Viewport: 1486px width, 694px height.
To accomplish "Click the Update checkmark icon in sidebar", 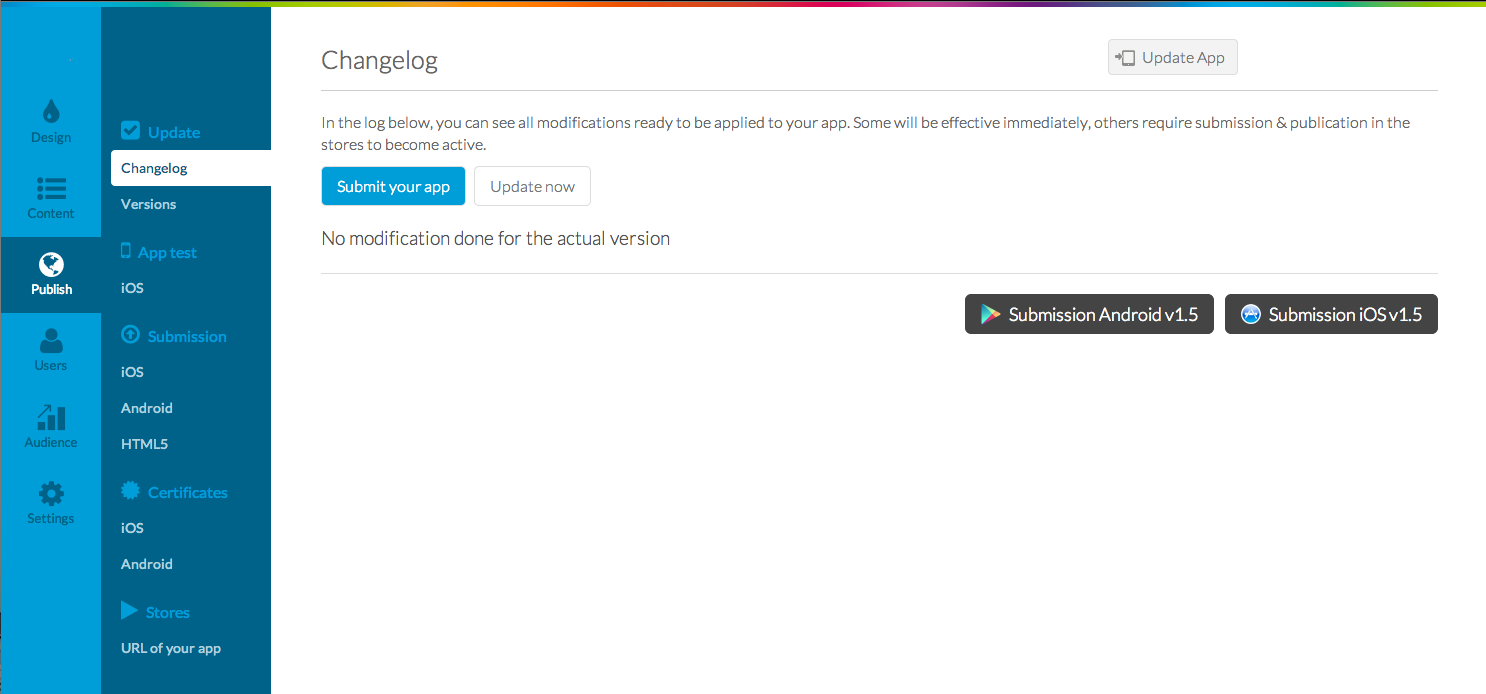I will pyautogui.click(x=131, y=131).
